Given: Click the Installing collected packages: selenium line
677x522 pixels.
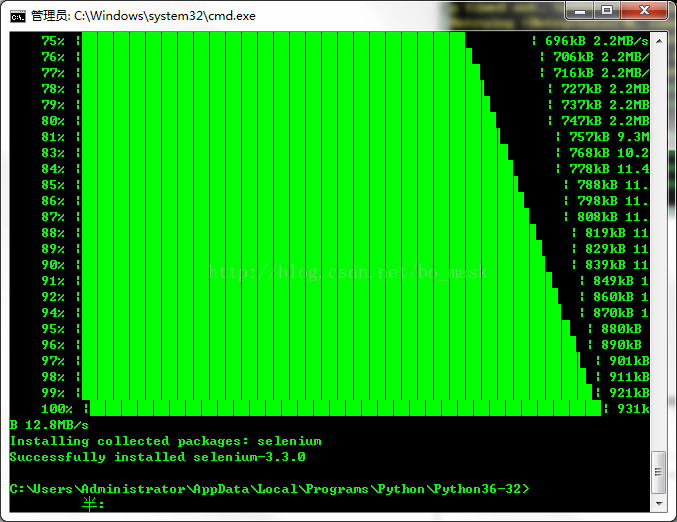Looking at the screenshot, I should click(x=165, y=441).
